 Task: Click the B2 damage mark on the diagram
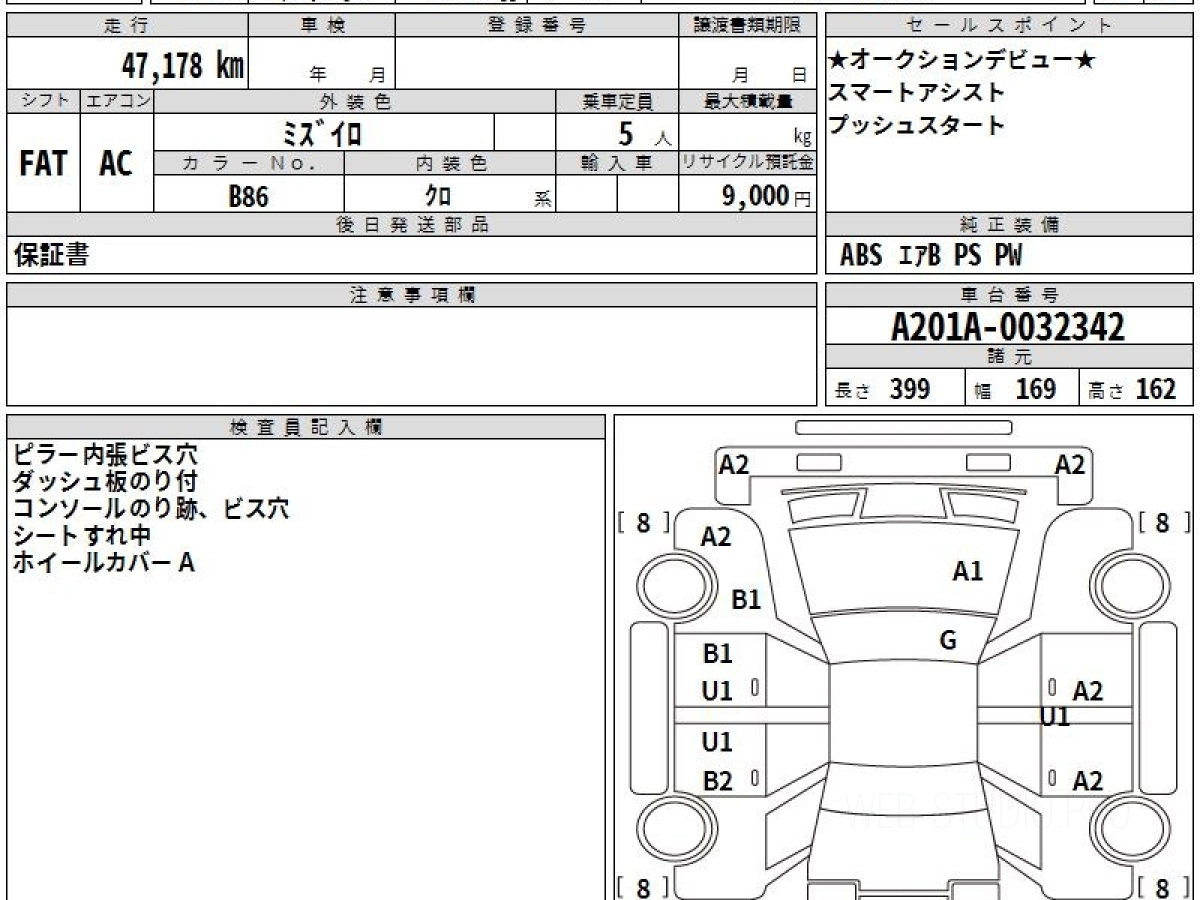(x=717, y=781)
